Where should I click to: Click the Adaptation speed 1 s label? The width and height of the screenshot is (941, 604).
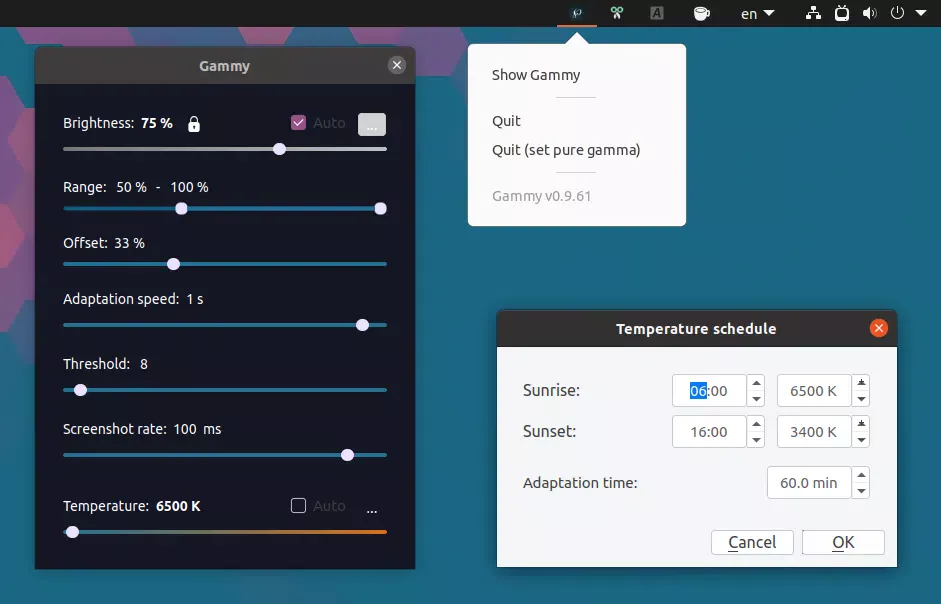(133, 299)
